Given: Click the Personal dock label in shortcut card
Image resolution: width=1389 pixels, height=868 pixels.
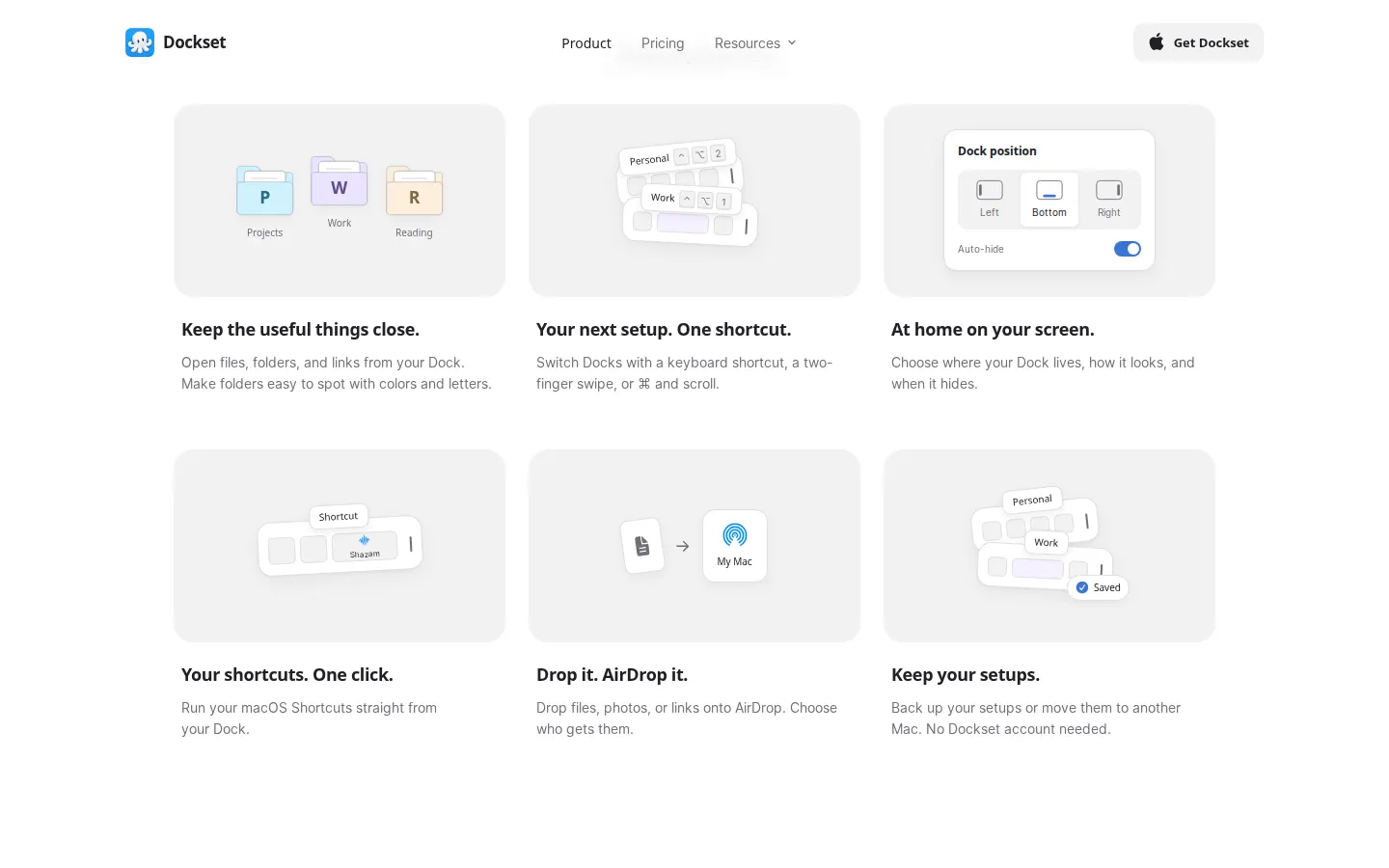Looking at the screenshot, I should tap(649, 159).
